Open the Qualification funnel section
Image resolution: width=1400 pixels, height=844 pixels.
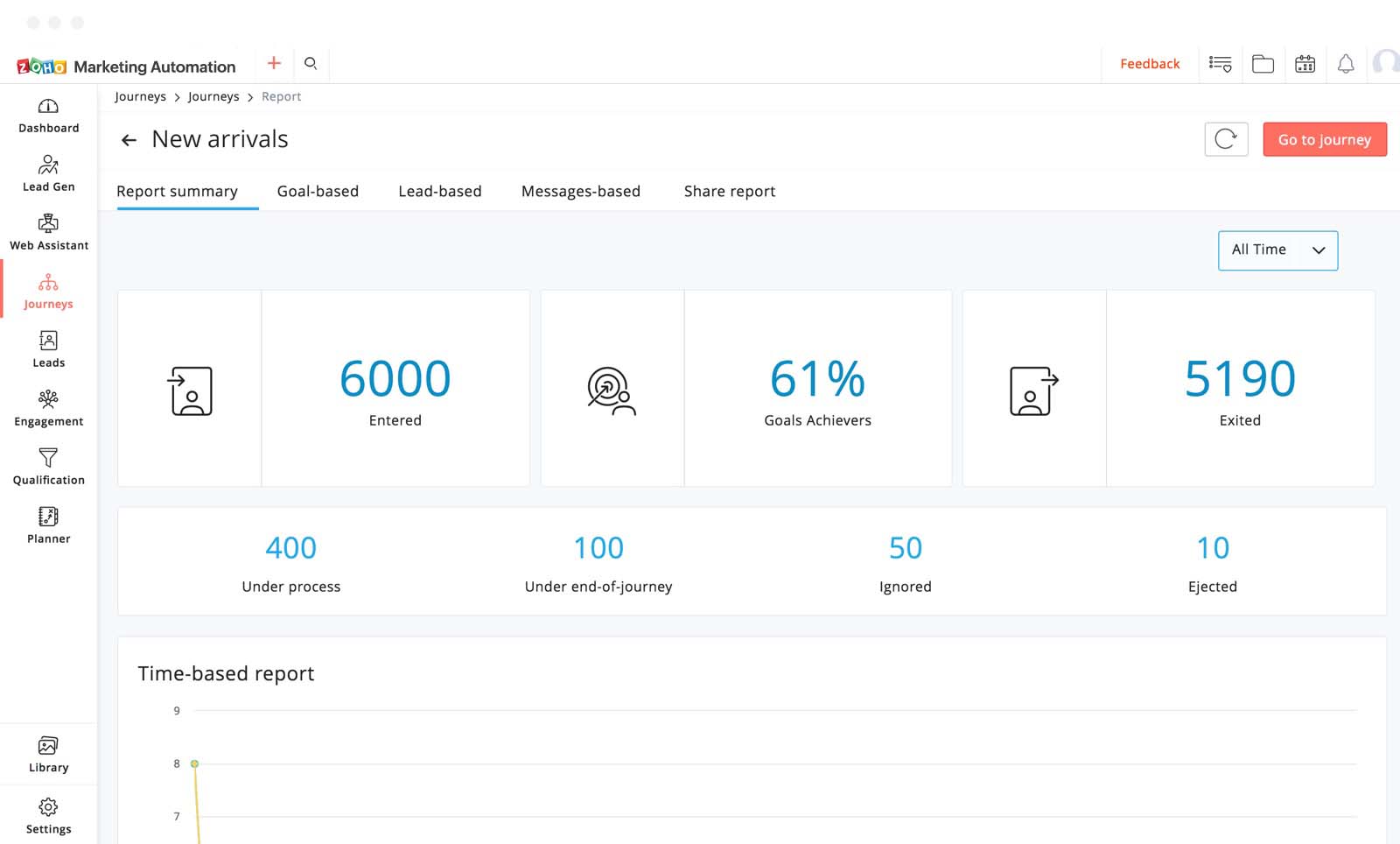tap(48, 468)
